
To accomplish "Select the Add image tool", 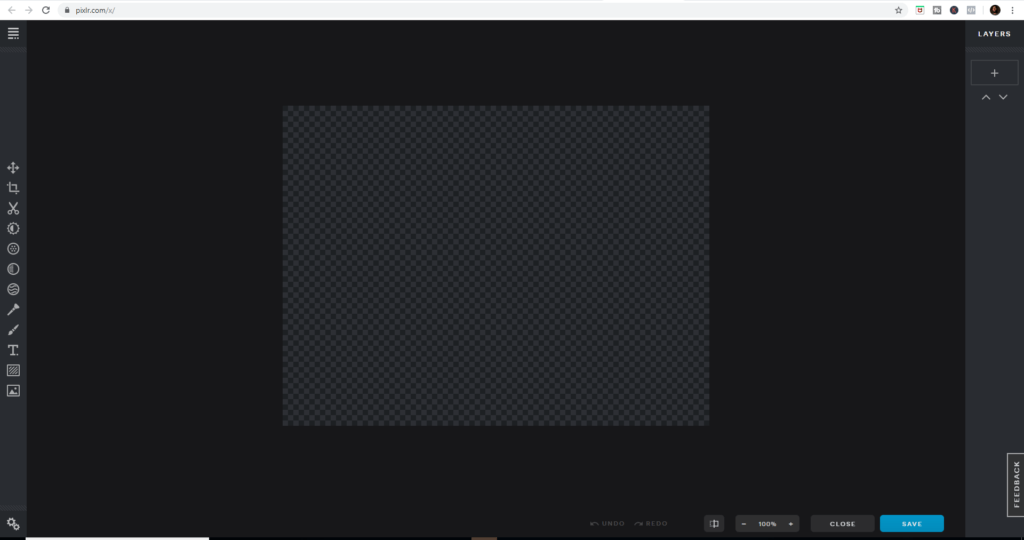I will coord(13,391).
